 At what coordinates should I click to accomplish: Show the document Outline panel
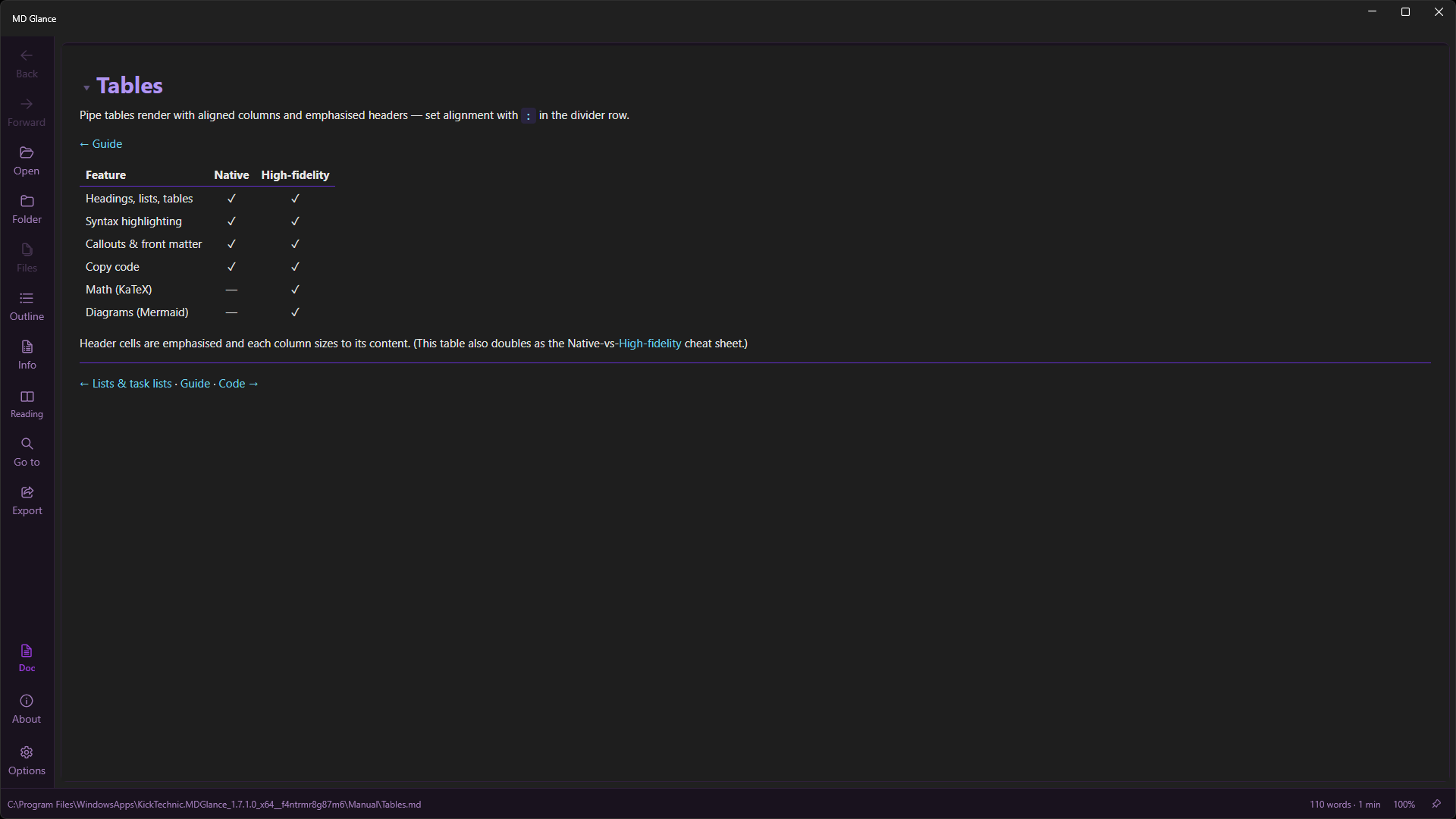(27, 306)
